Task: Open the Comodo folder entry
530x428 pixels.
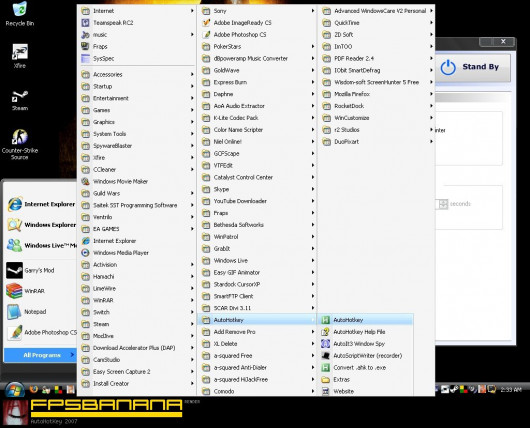Action: point(258,391)
